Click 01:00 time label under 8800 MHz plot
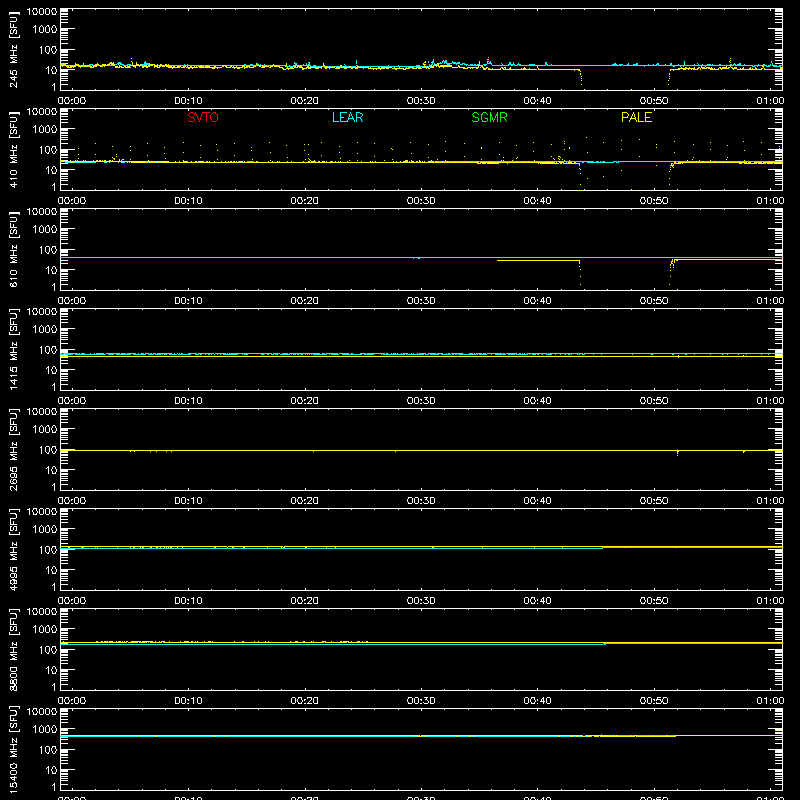This screenshot has width=800, height=800. [770, 701]
